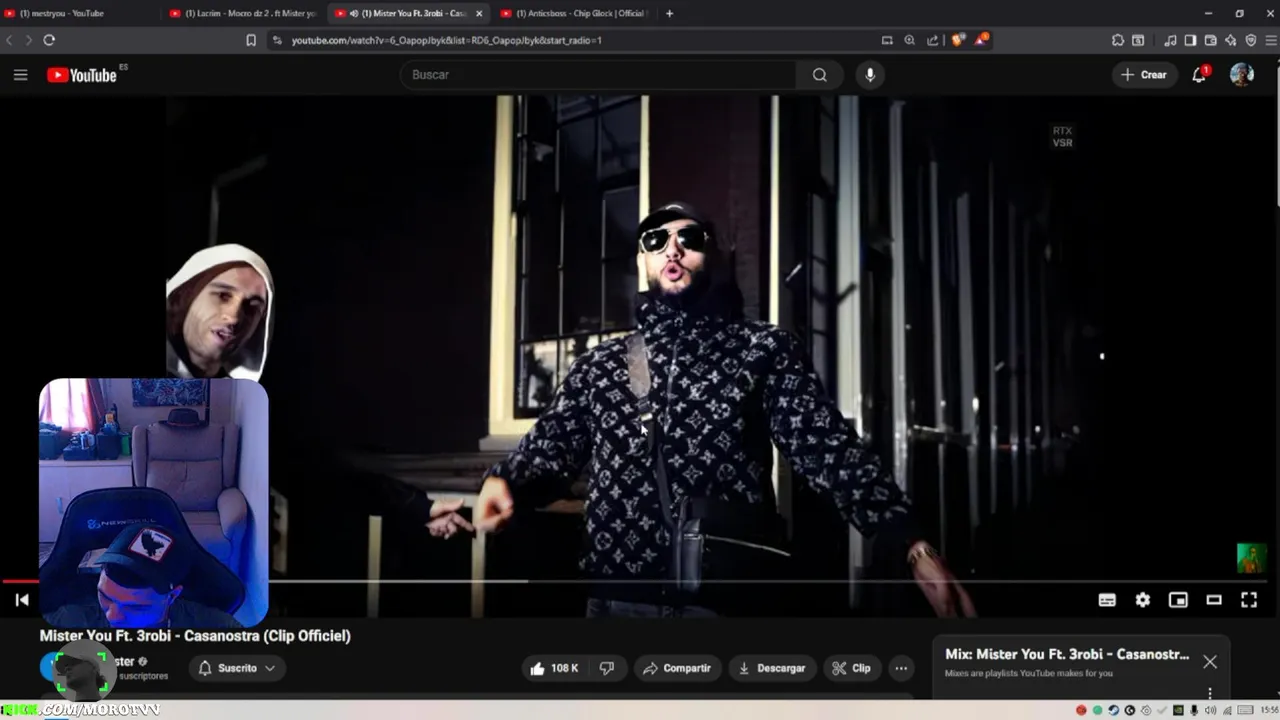This screenshot has height=720, width=1280.
Task: Open the extensions puzzle icon
Action: [x=1118, y=40]
